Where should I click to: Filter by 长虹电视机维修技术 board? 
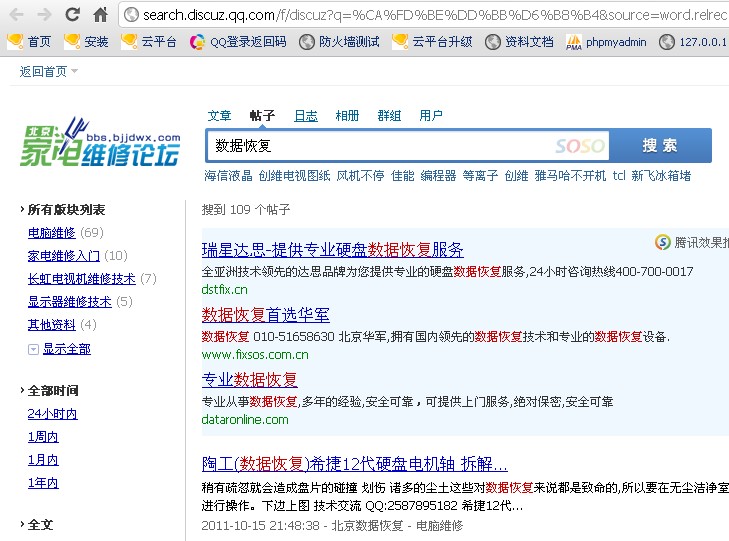click(82, 279)
